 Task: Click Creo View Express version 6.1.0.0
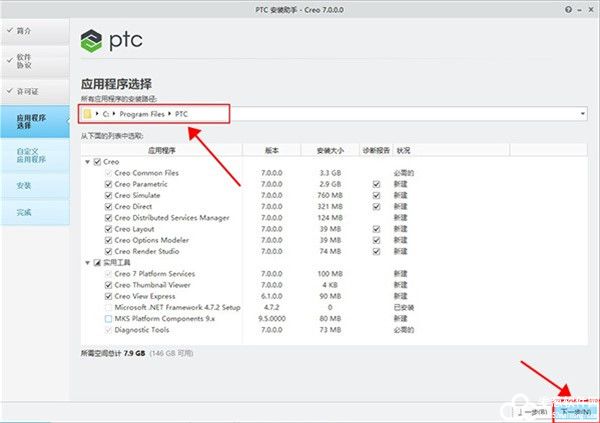tap(272, 296)
